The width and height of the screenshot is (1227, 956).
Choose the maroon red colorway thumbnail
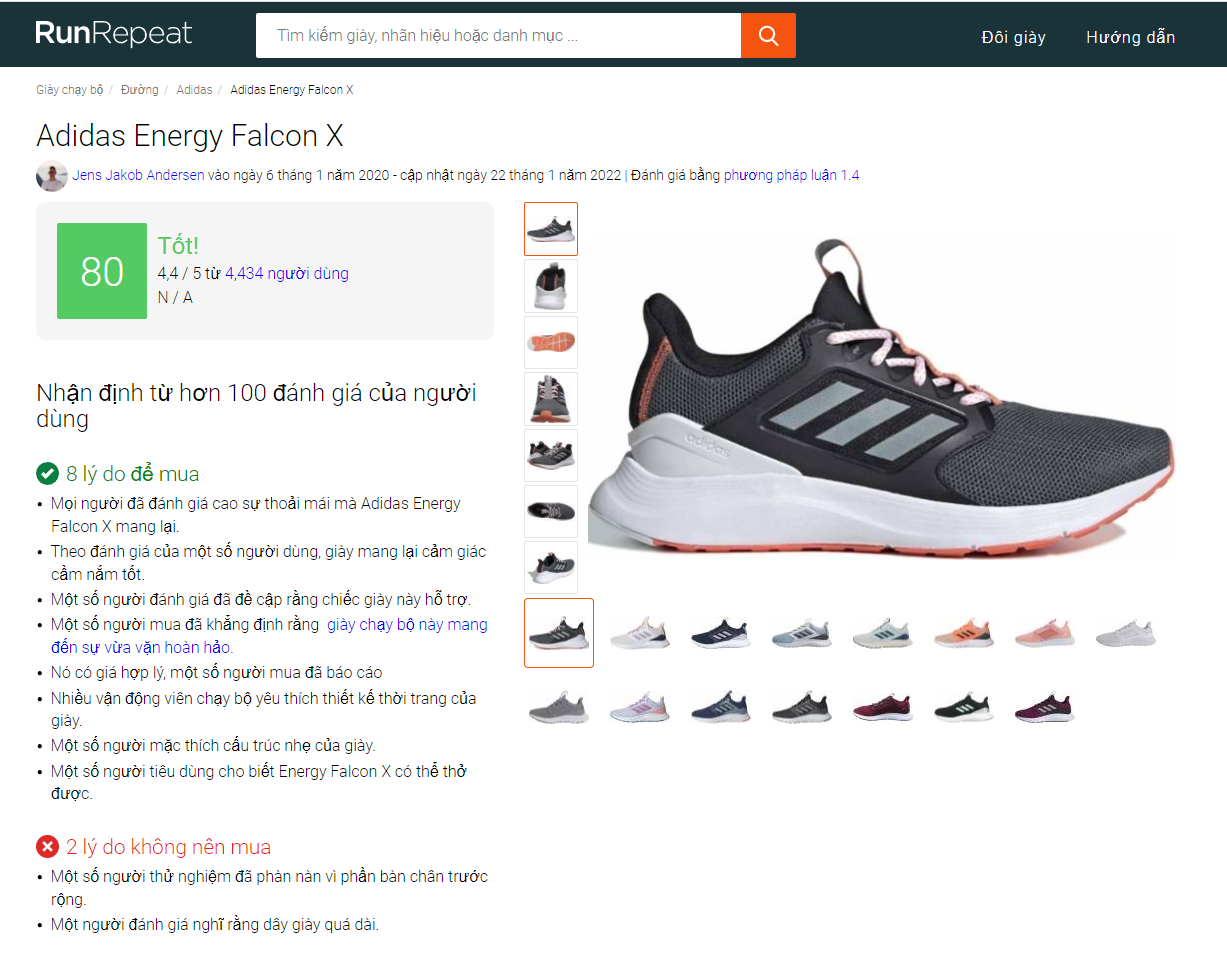(882, 707)
